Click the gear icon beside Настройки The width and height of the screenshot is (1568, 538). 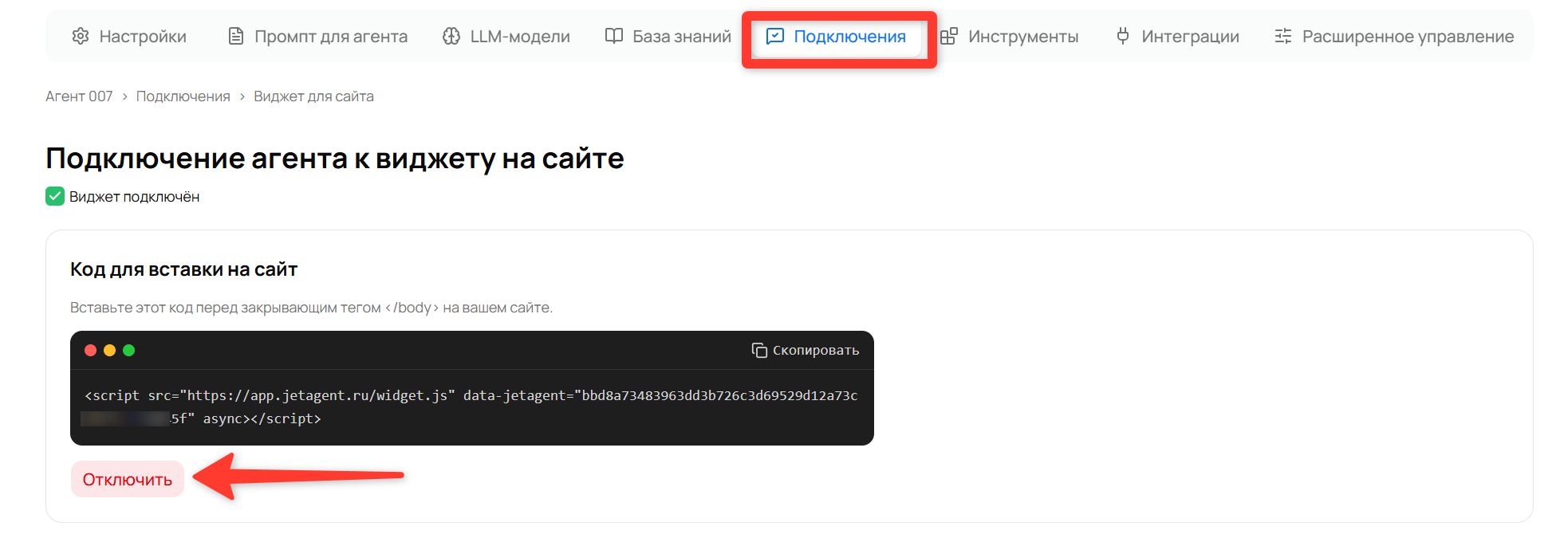pos(81,37)
